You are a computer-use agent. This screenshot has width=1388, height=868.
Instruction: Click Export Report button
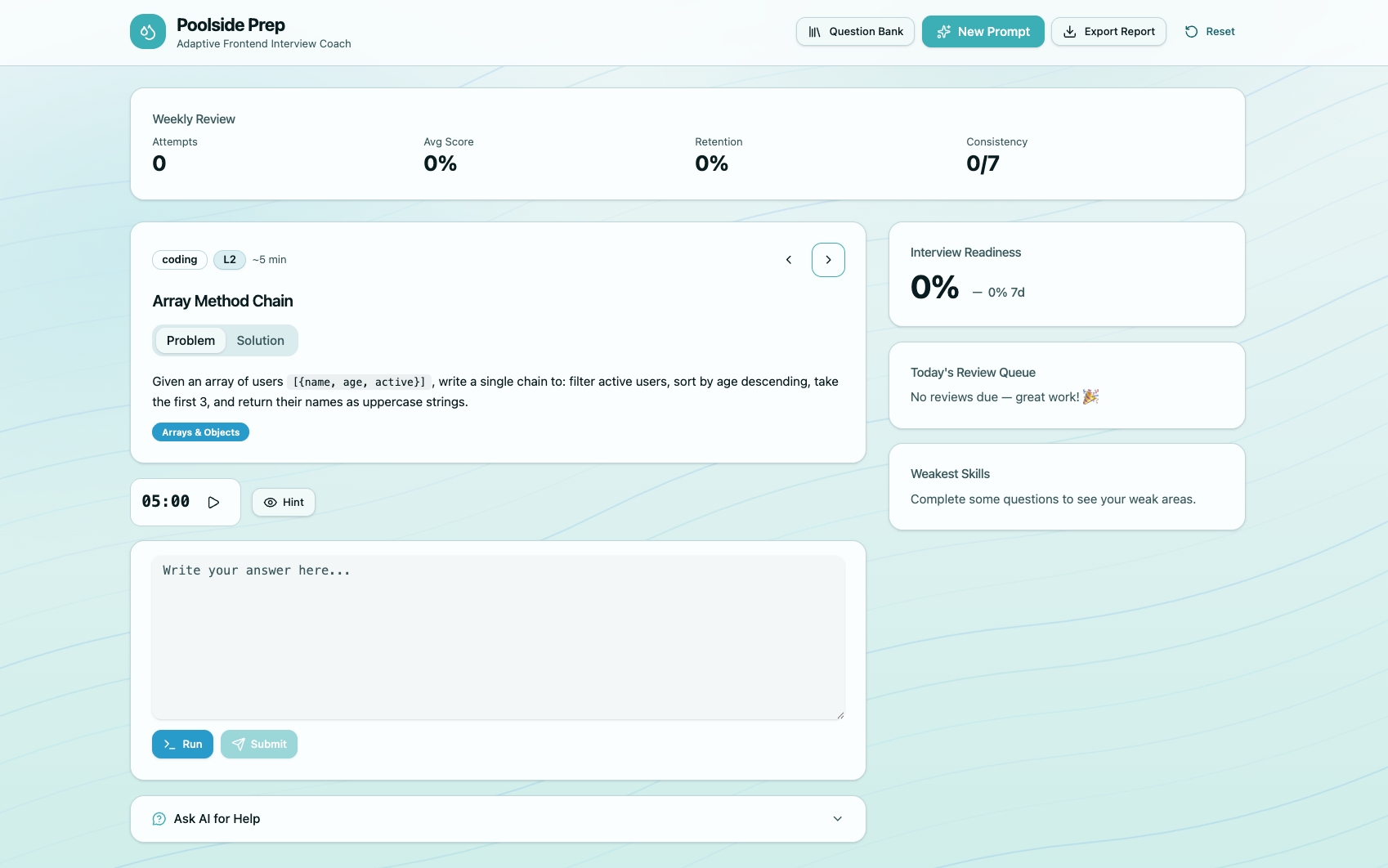click(x=1108, y=32)
